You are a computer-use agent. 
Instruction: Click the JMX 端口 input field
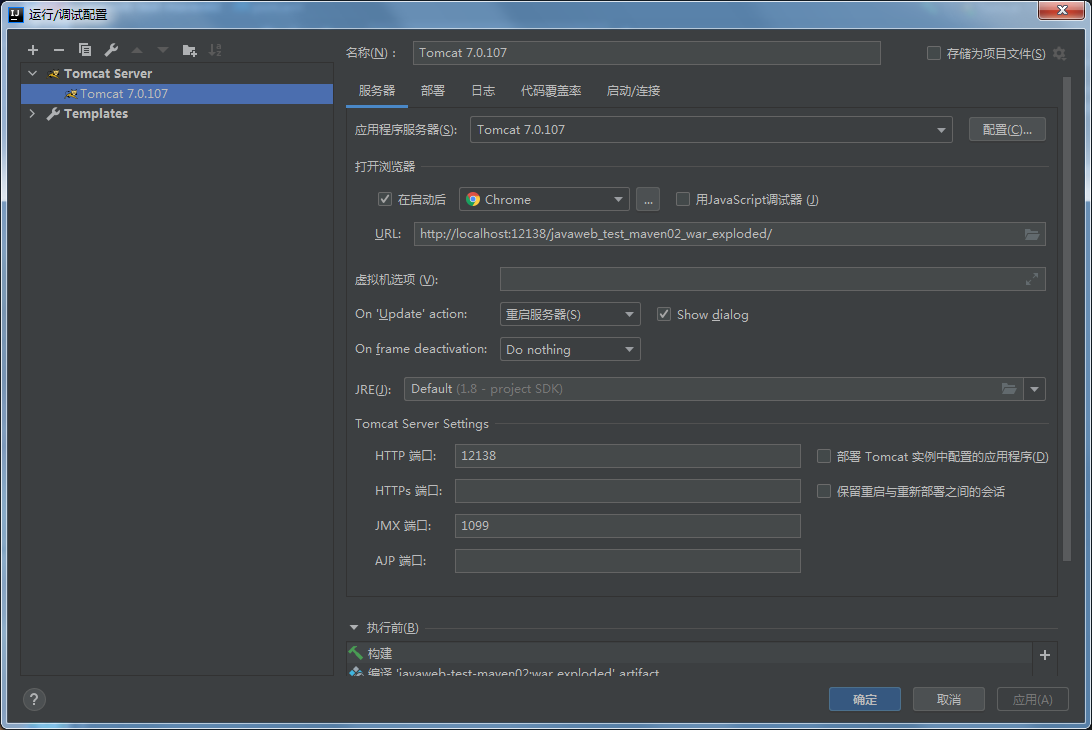click(x=627, y=525)
